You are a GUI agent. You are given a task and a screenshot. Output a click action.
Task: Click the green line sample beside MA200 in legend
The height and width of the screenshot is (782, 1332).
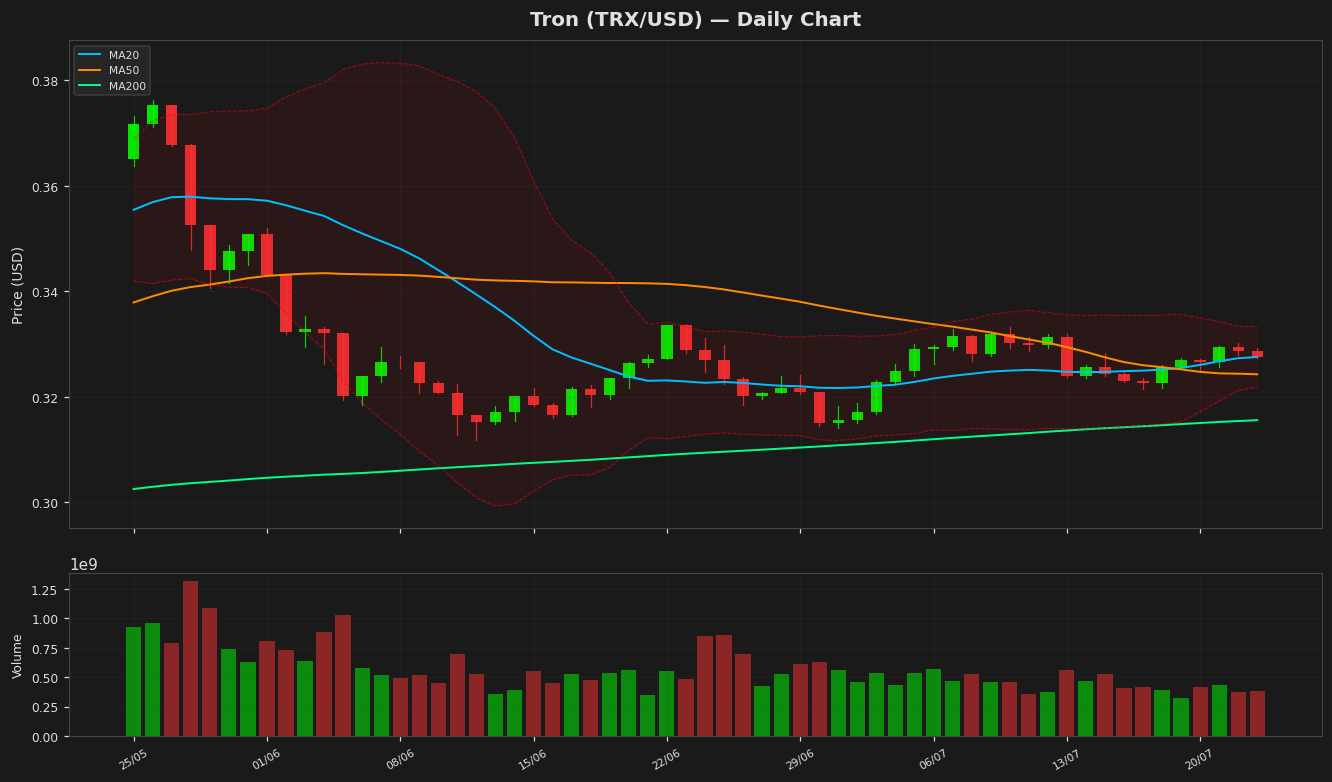coord(90,87)
